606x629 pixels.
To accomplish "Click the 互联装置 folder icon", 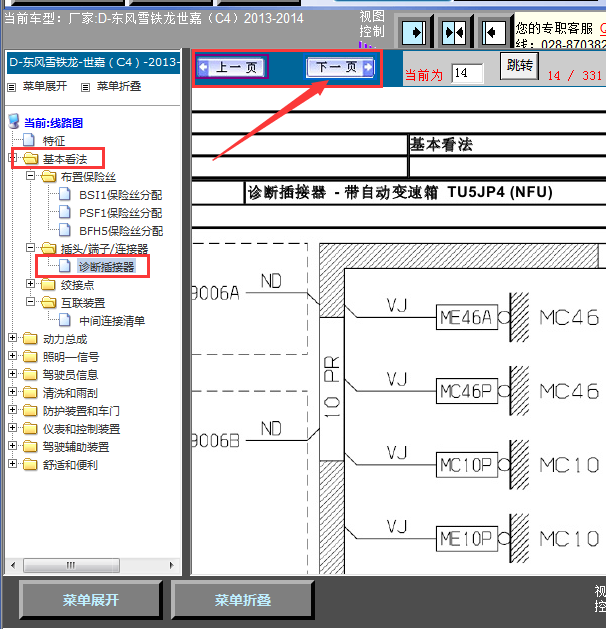I will point(49,302).
